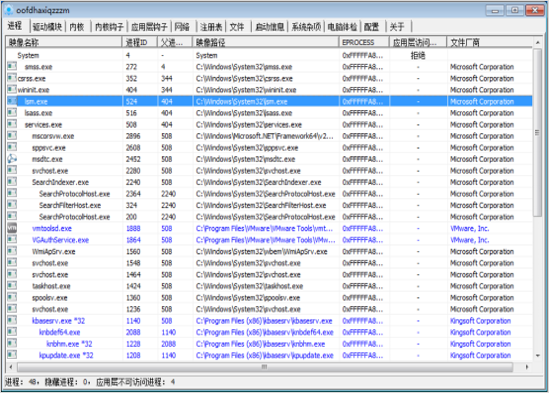Image resolution: width=549 pixels, height=393 pixels.
Task: Switch to the 驱动模块 tab
Action: click(47, 27)
